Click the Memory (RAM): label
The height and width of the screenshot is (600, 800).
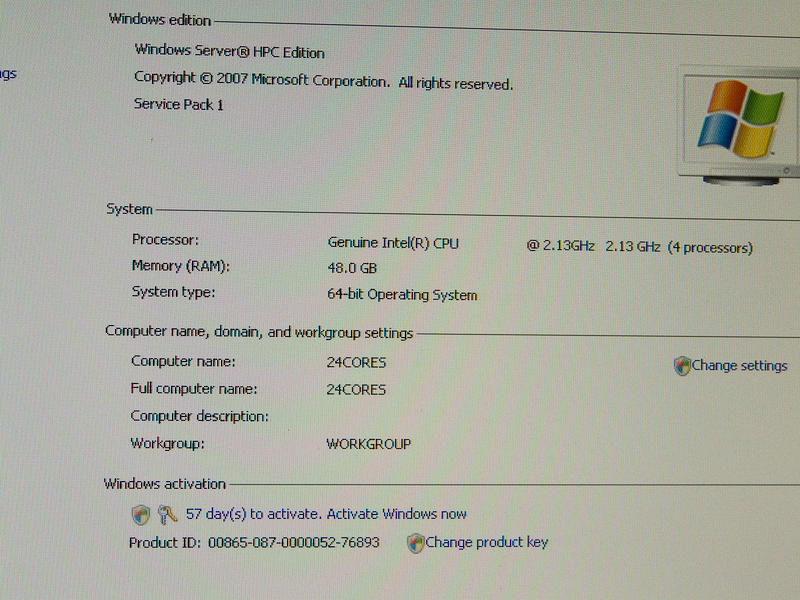181,266
